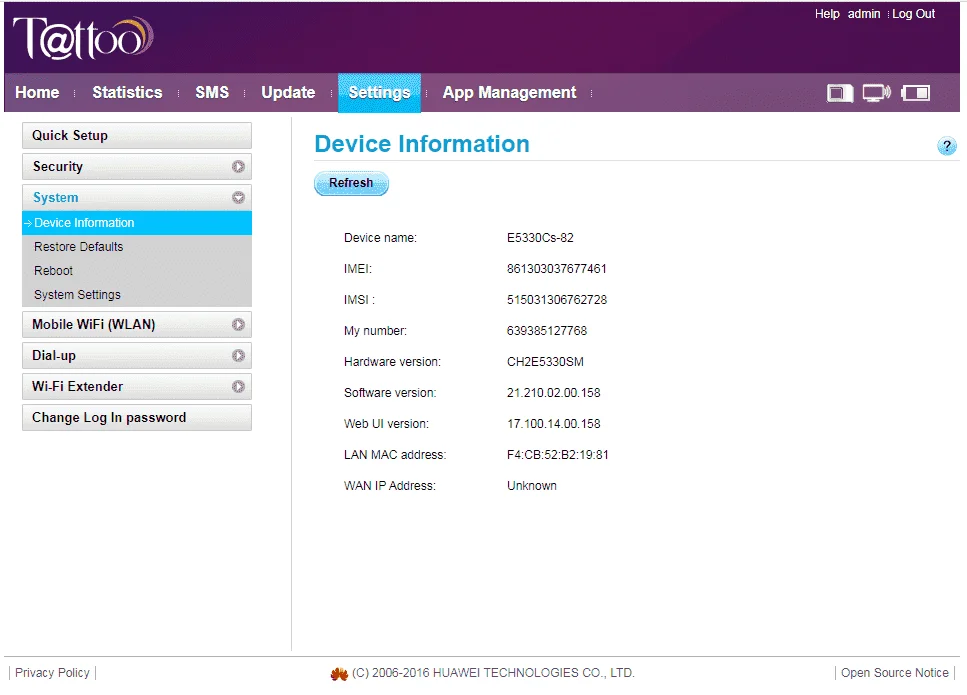Expand the Security section arrow

[238, 167]
